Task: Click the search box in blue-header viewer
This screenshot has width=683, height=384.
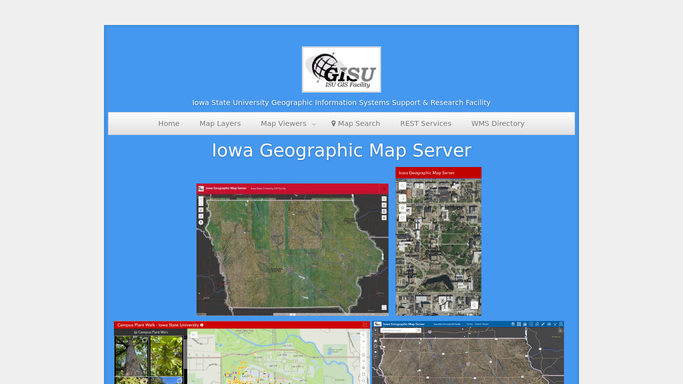Action: pos(401,330)
